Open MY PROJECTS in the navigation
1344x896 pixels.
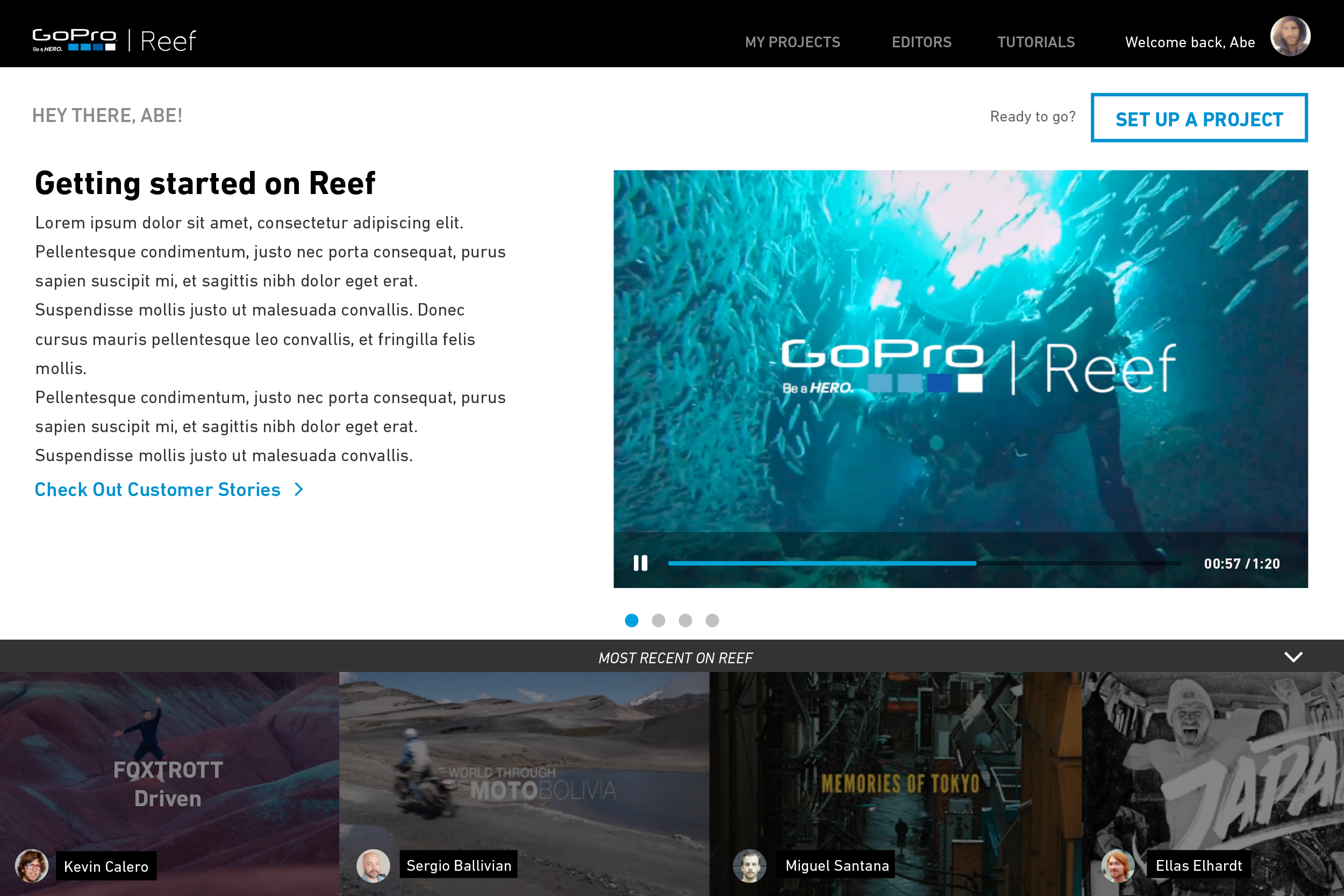point(792,42)
